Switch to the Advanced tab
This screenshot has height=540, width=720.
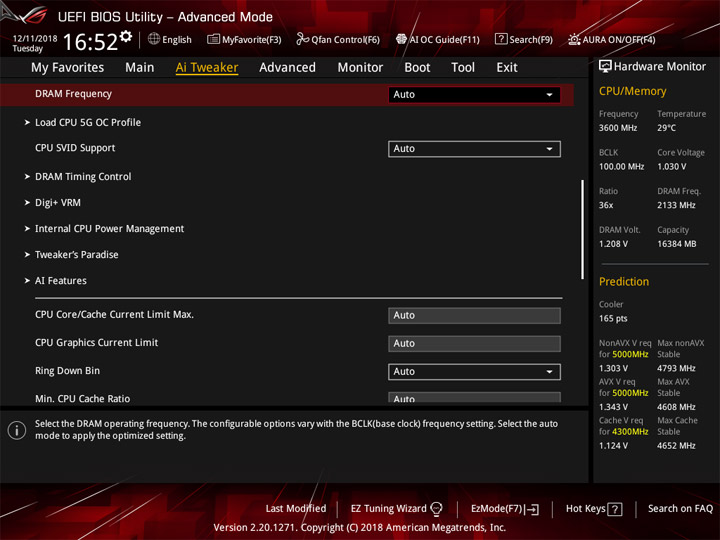click(x=287, y=68)
